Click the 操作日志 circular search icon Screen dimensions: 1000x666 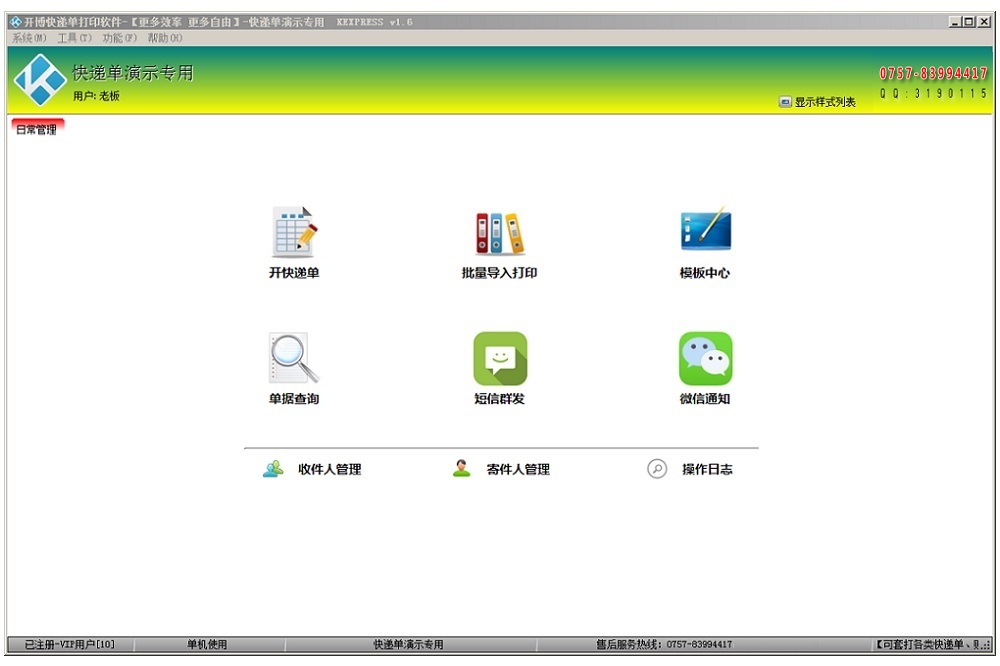pos(657,469)
